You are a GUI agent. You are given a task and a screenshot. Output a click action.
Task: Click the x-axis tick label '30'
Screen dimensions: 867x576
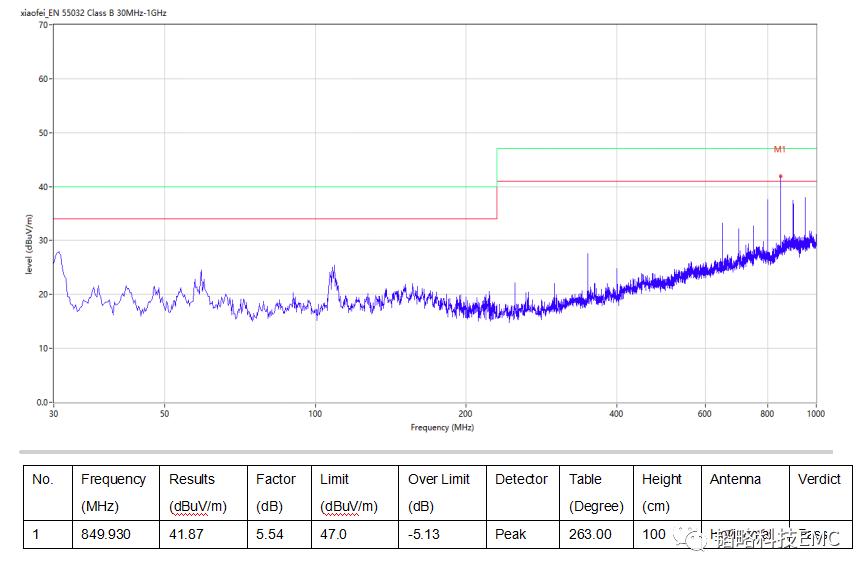coord(53,413)
